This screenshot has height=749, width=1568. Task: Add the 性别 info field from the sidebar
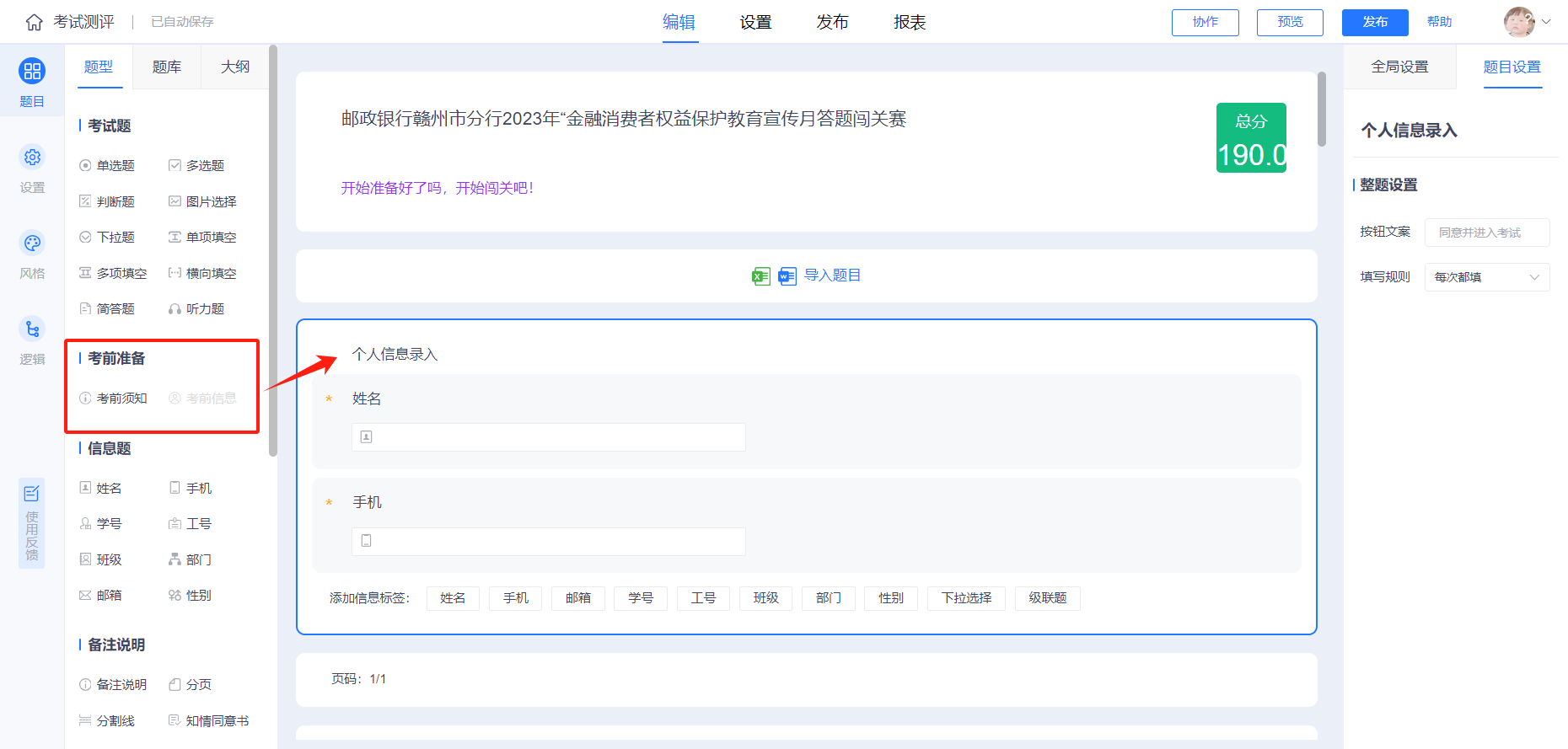(191, 596)
